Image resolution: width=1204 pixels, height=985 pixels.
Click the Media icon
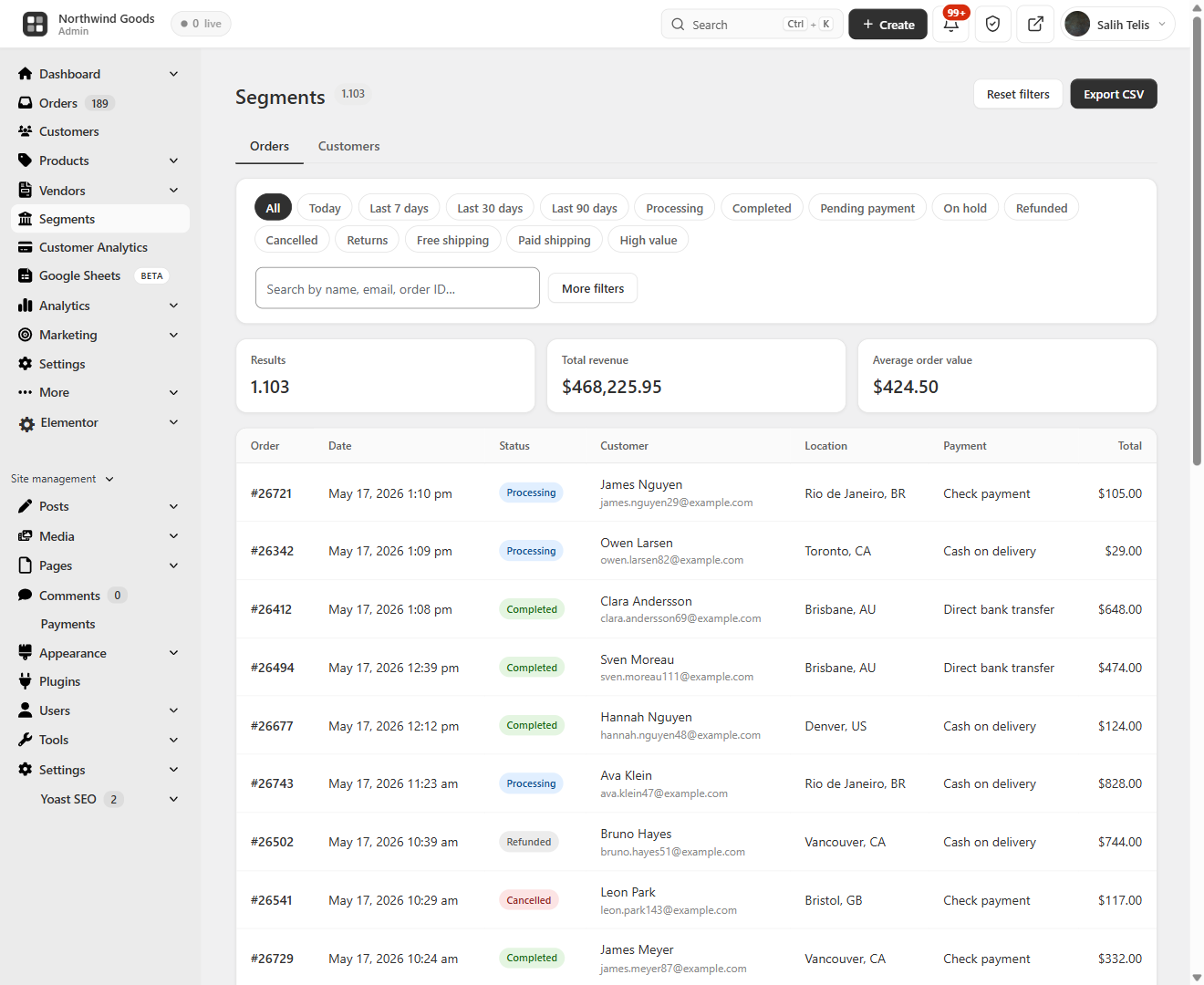tap(26, 536)
